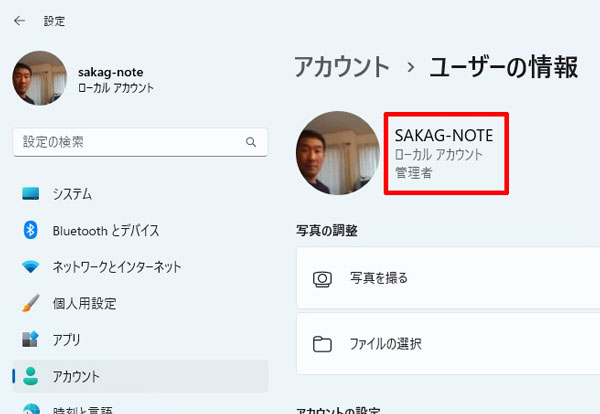This screenshot has height=414, width=600.
Task: Click the folder icon beside ファイルの選択
Action: point(322,344)
